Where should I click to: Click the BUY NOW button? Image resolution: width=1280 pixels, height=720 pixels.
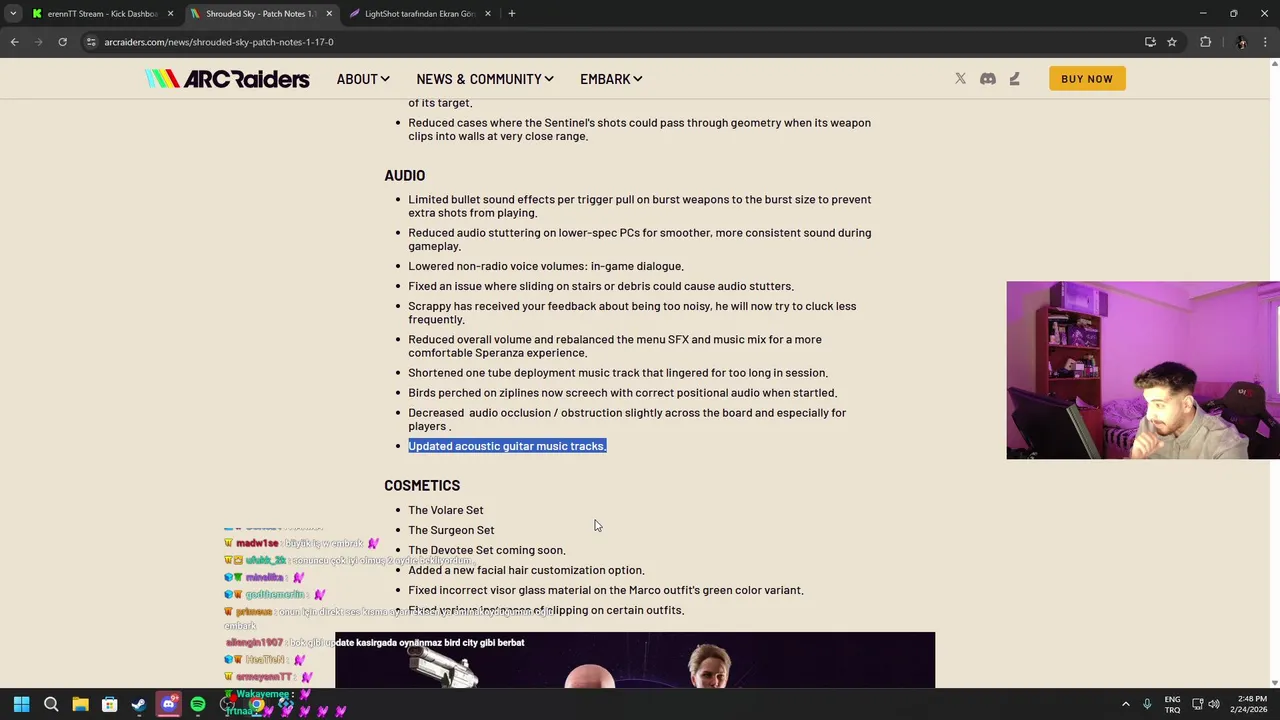[1087, 79]
